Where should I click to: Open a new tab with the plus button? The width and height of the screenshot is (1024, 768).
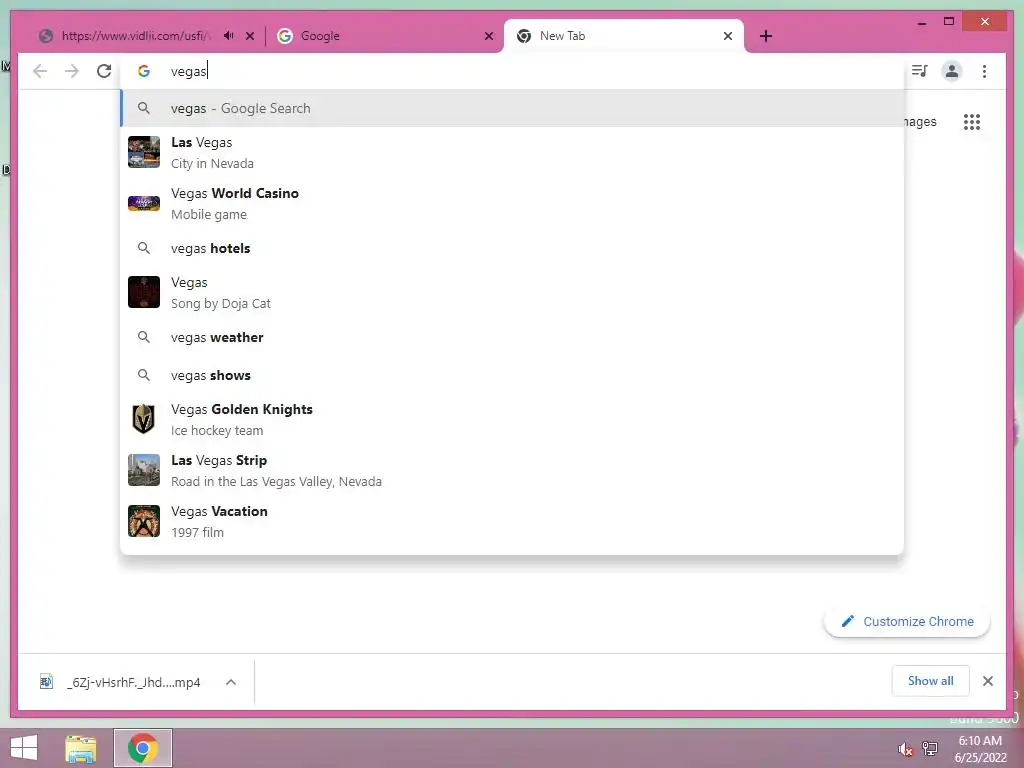click(x=766, y=36)
